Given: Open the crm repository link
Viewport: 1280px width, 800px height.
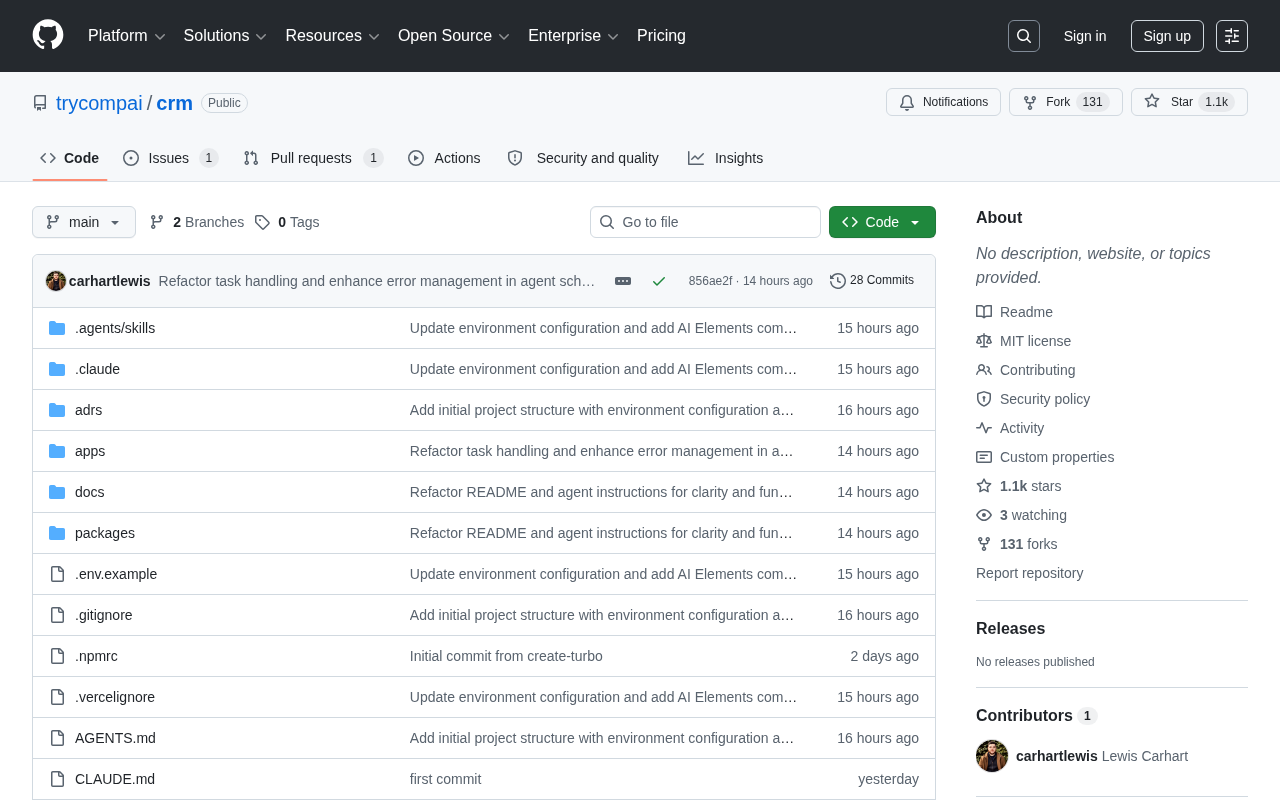Looking at the screenshot, I should 175,103.
